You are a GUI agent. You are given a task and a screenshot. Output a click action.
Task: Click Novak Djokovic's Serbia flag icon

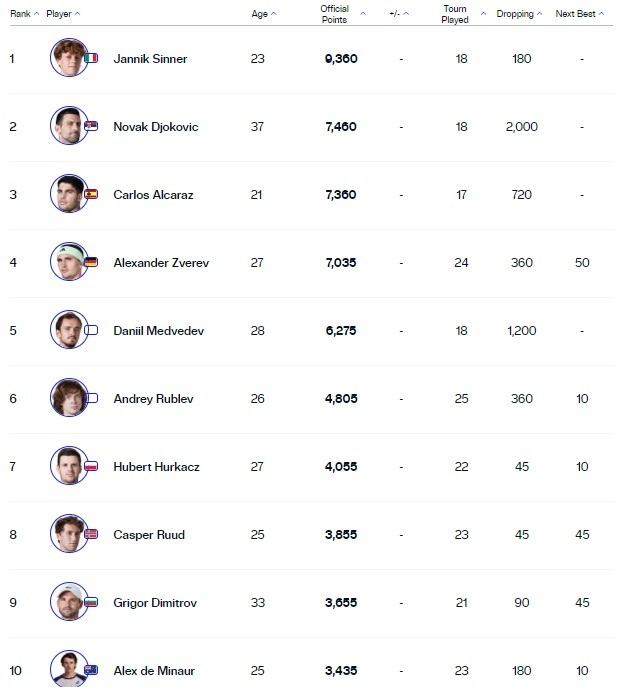[x=92, y=126]
